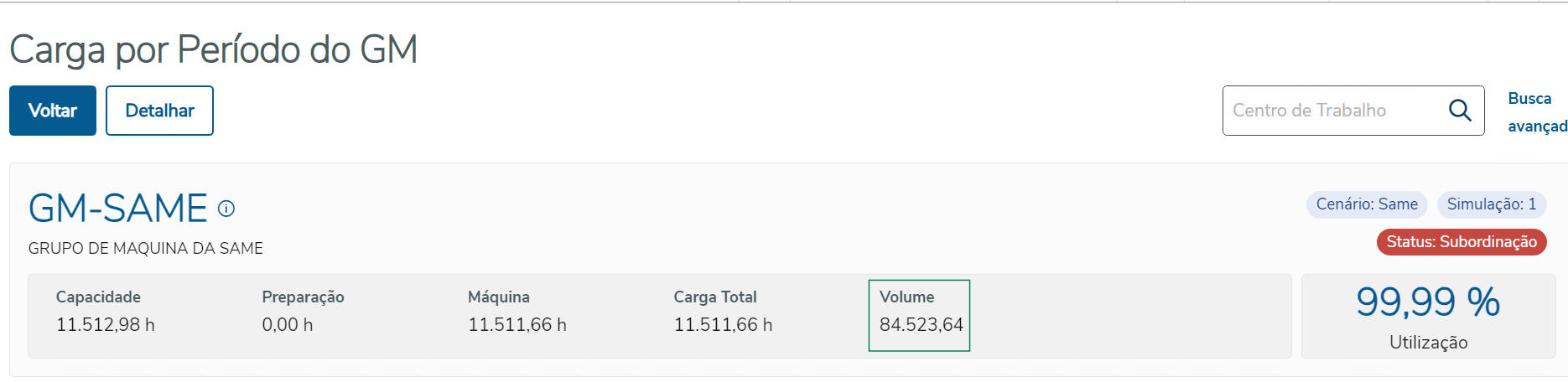Click the GRUPO DE MAQUINA DA SAME subtitle
The image size is (1568, 382).
(146, 249)
